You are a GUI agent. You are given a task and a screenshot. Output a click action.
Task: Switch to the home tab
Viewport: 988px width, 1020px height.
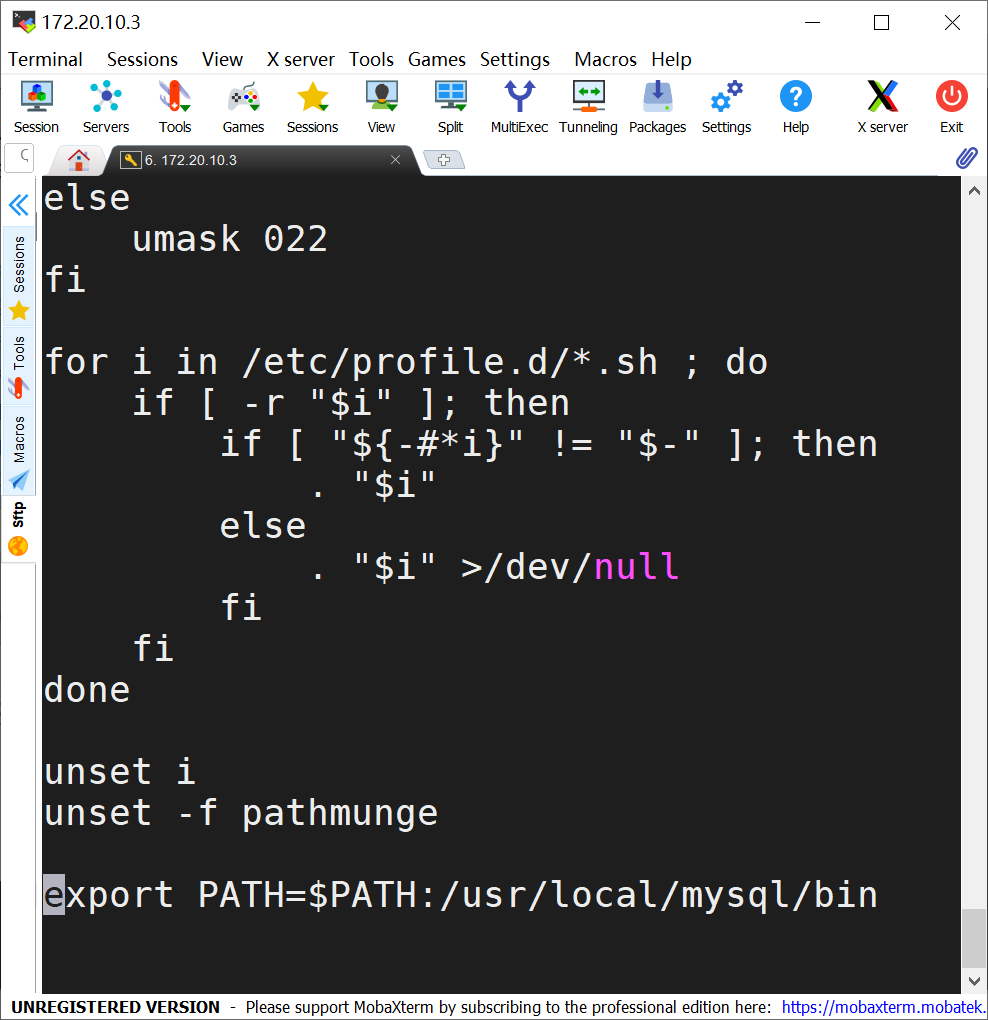click(78, 160)
